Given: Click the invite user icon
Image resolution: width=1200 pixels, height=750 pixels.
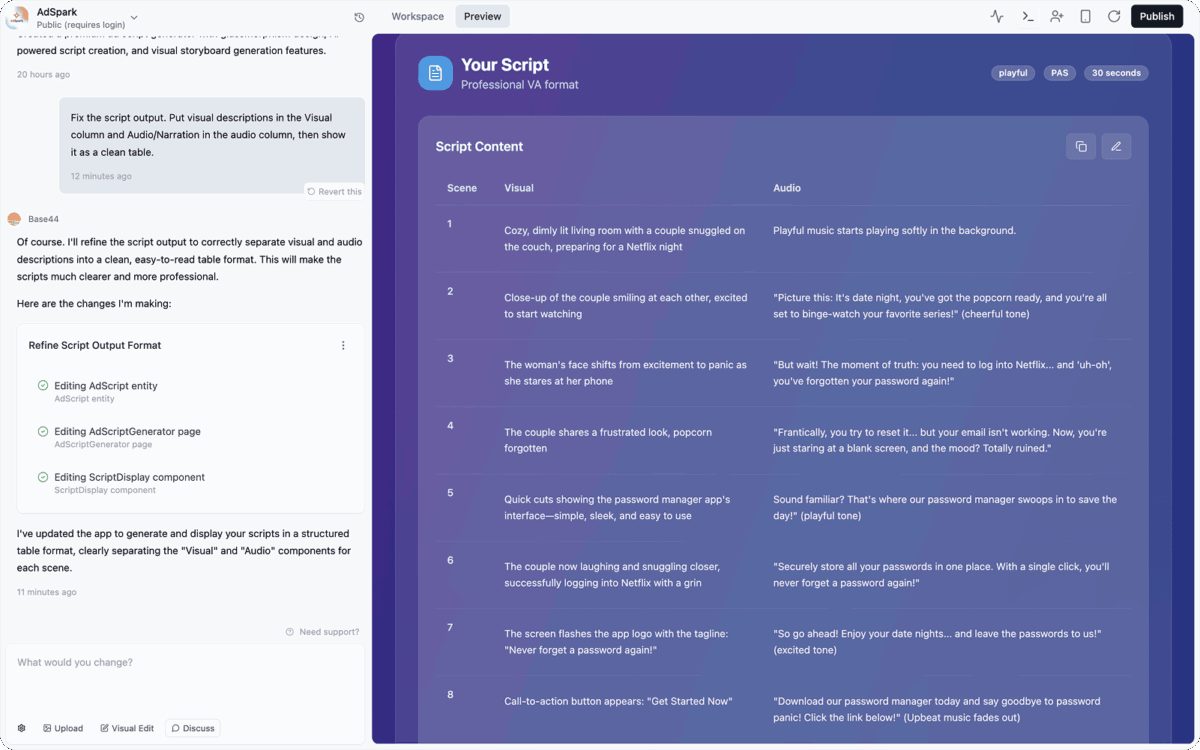Looking at the screenshot, I should click(1056, 16).
